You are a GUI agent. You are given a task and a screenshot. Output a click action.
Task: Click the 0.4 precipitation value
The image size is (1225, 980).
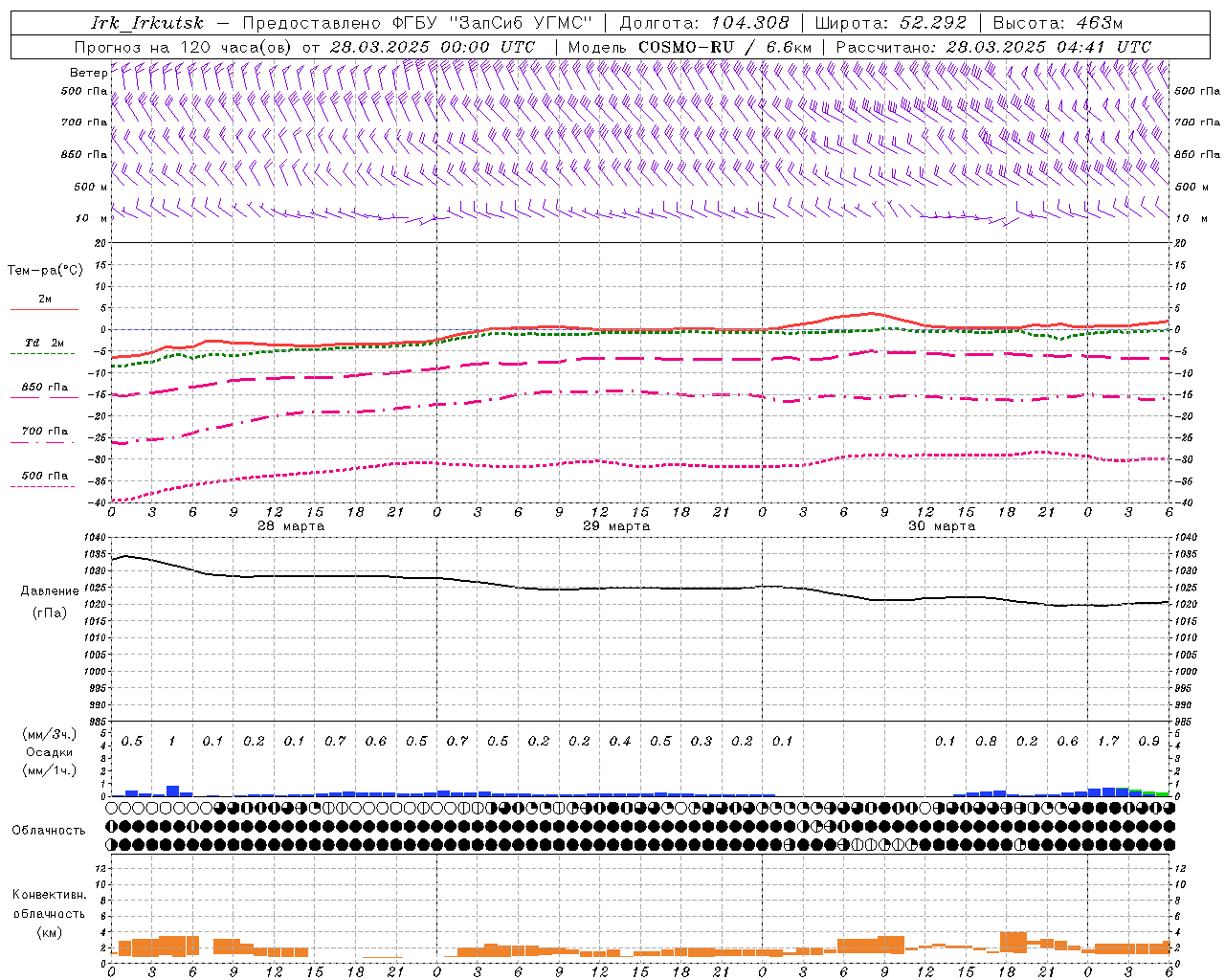[620, 741]
